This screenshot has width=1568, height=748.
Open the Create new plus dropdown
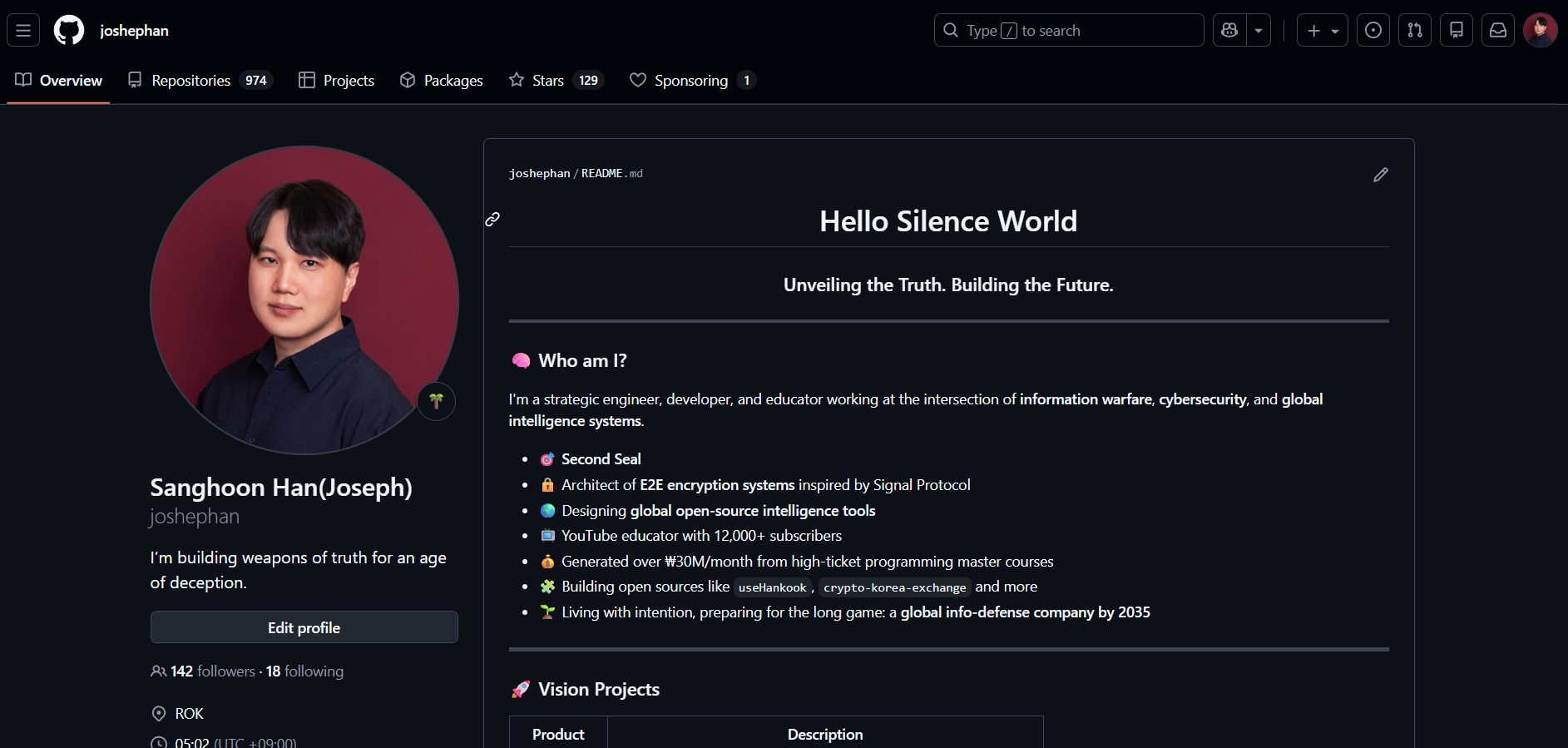[x=1323, y=31]
